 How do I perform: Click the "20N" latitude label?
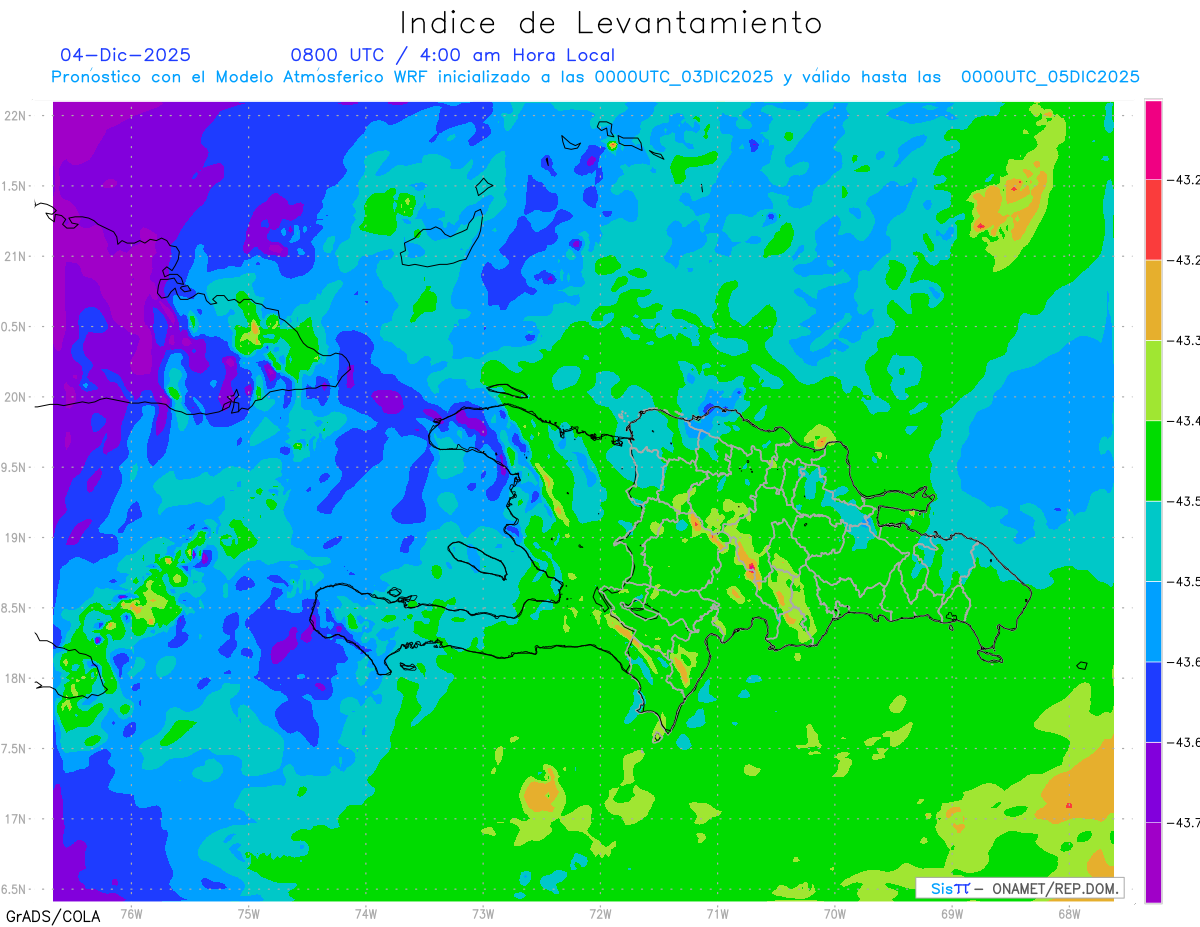point(17,397)
